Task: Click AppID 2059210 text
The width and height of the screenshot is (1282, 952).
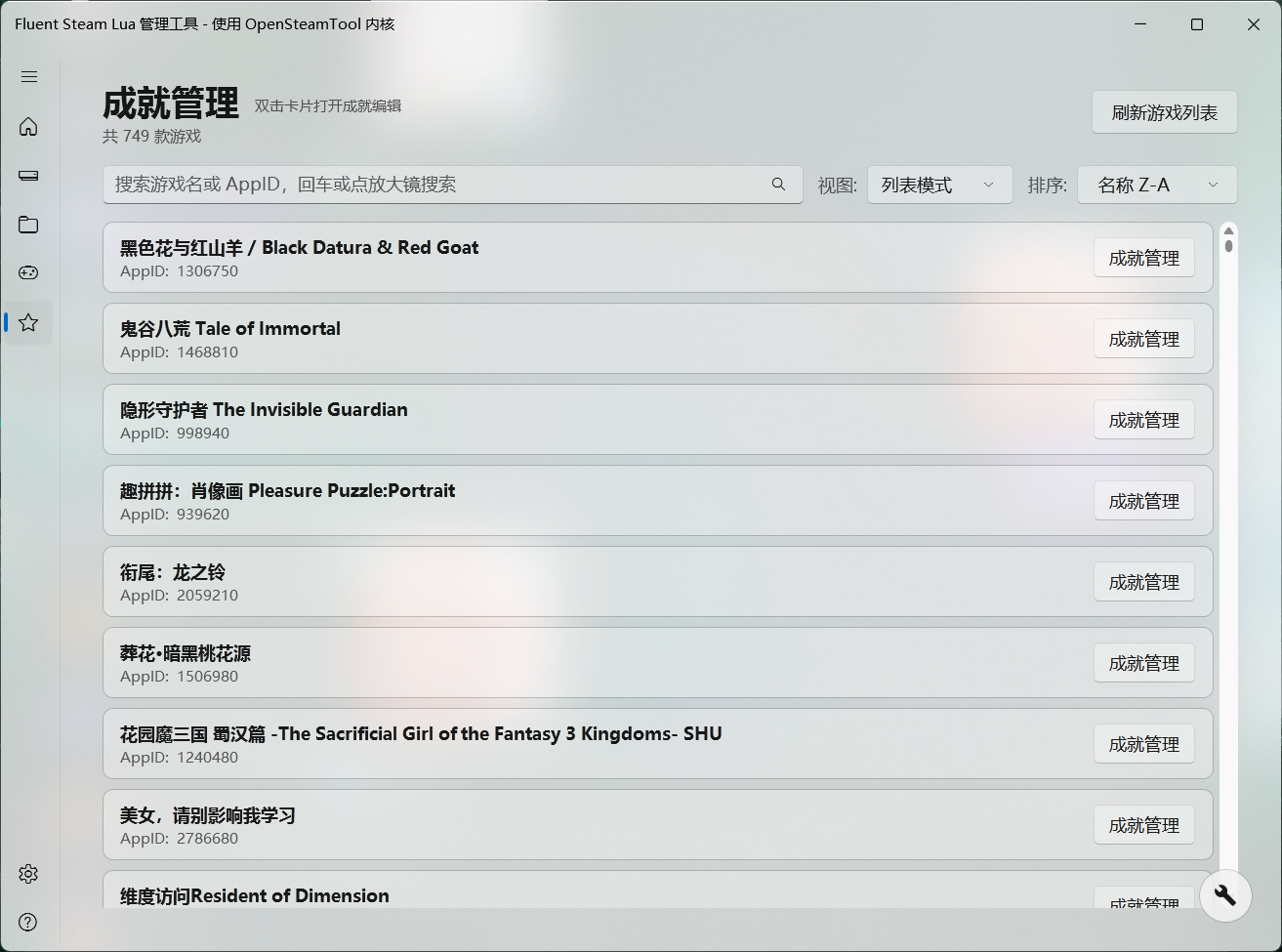Action: (x=179, y=595)
